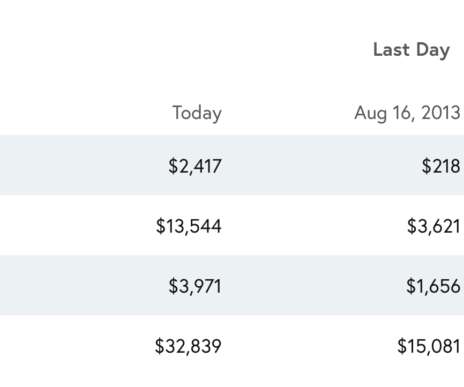Click the word Day in header
The image size is (464, 387).
[x=433, y=51]
